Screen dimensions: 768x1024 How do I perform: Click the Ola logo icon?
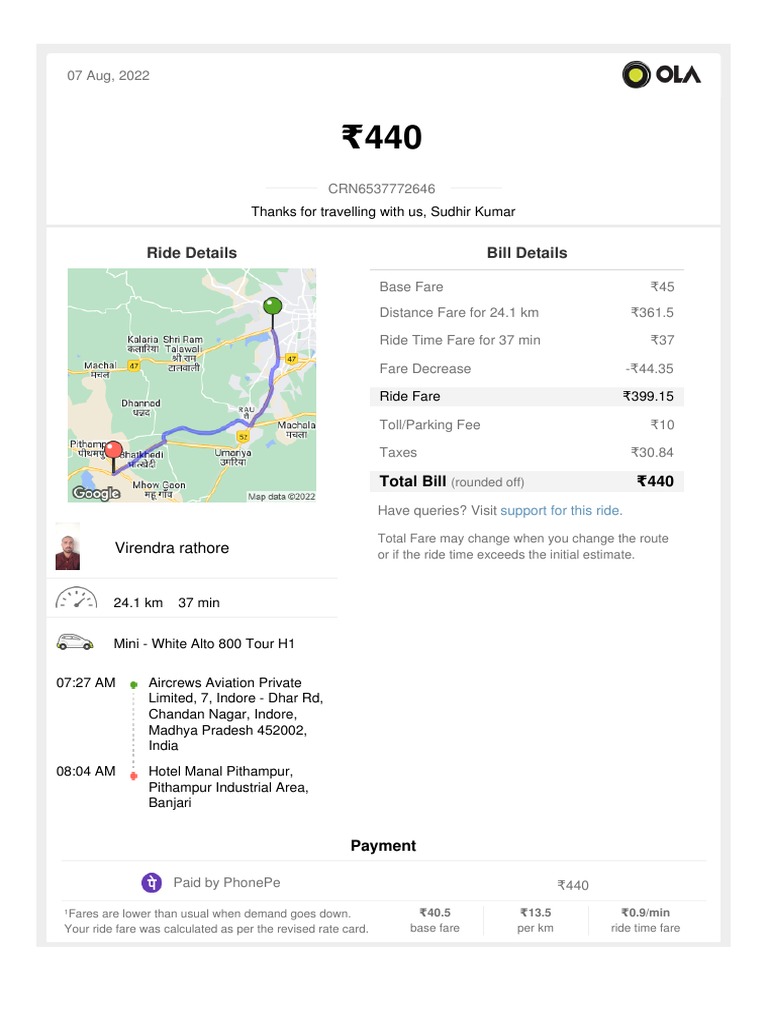click(637, 75)
